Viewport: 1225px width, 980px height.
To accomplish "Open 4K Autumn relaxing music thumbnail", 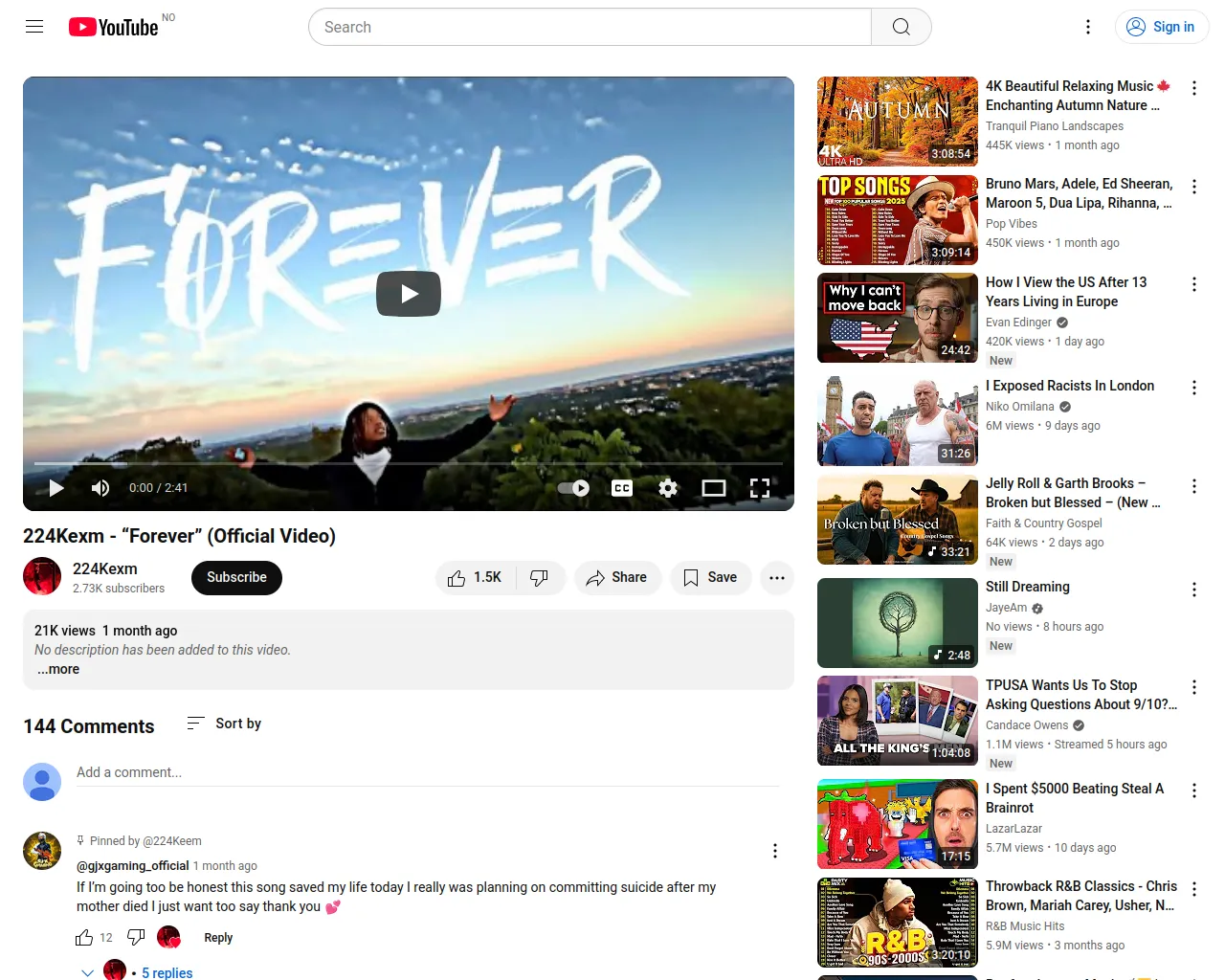I will tap(898, 122).
